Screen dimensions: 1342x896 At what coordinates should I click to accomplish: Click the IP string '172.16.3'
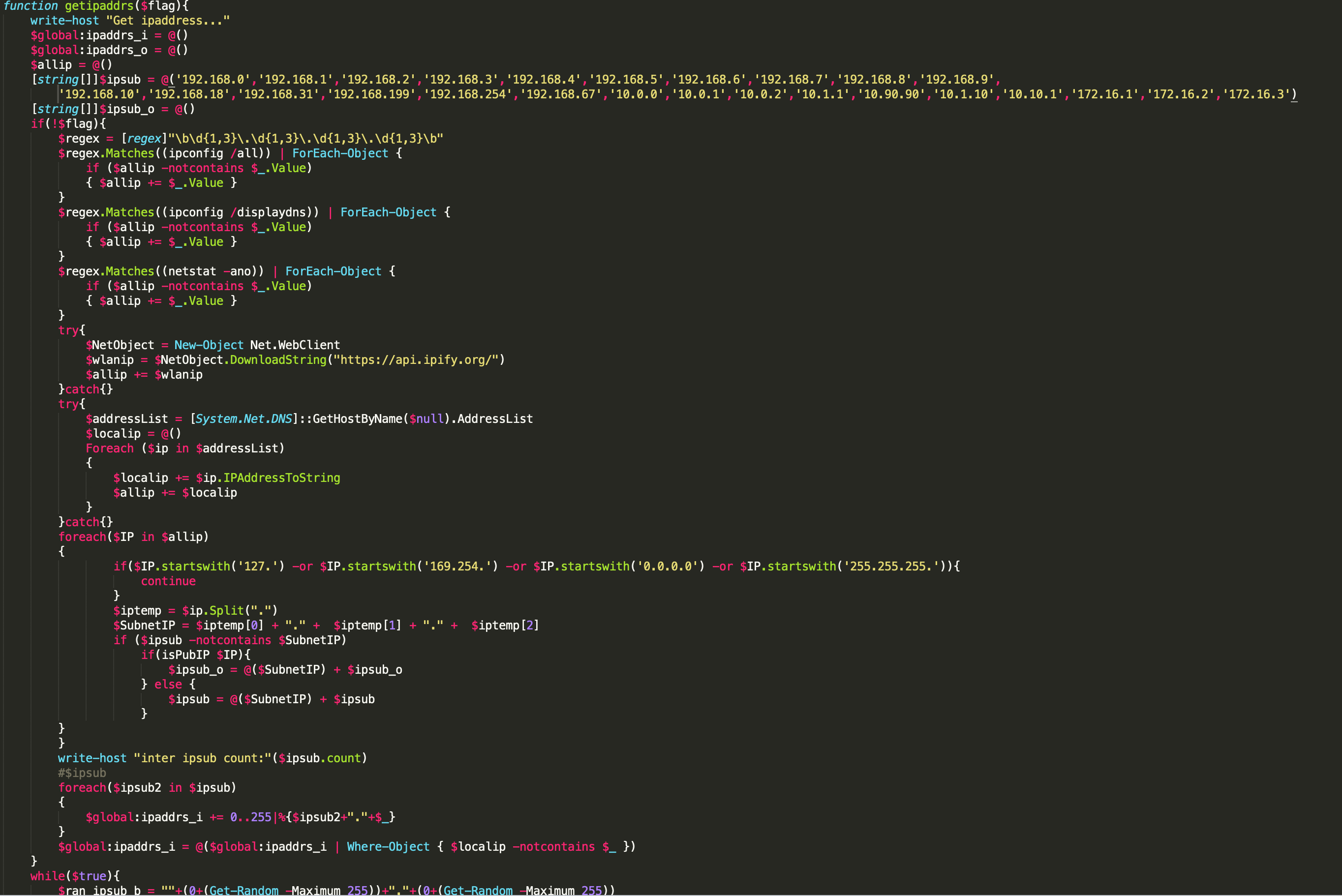tap(1256, 94)
